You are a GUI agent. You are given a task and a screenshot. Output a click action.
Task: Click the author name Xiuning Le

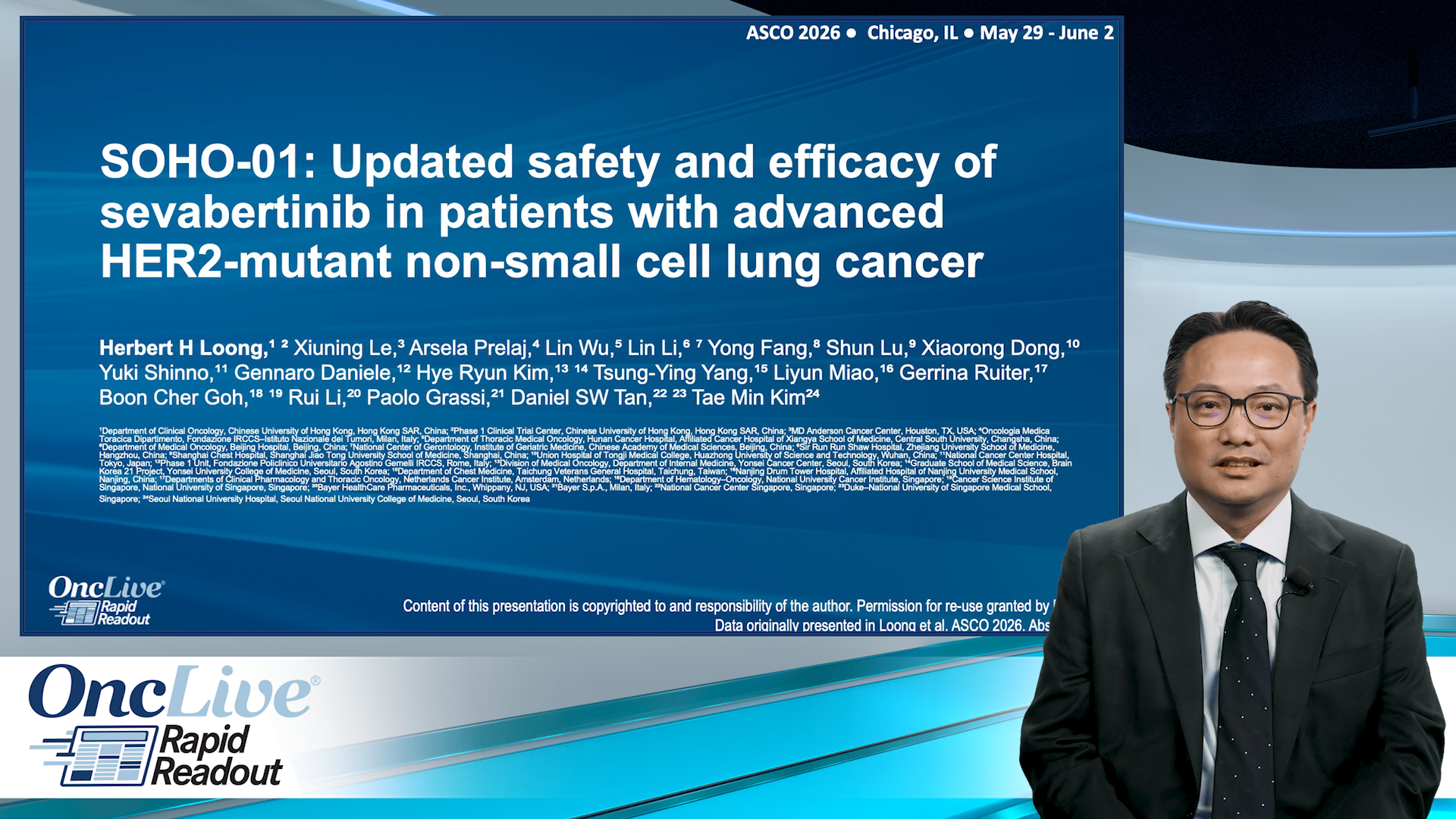pyautogui.click(x=344, y=348)
